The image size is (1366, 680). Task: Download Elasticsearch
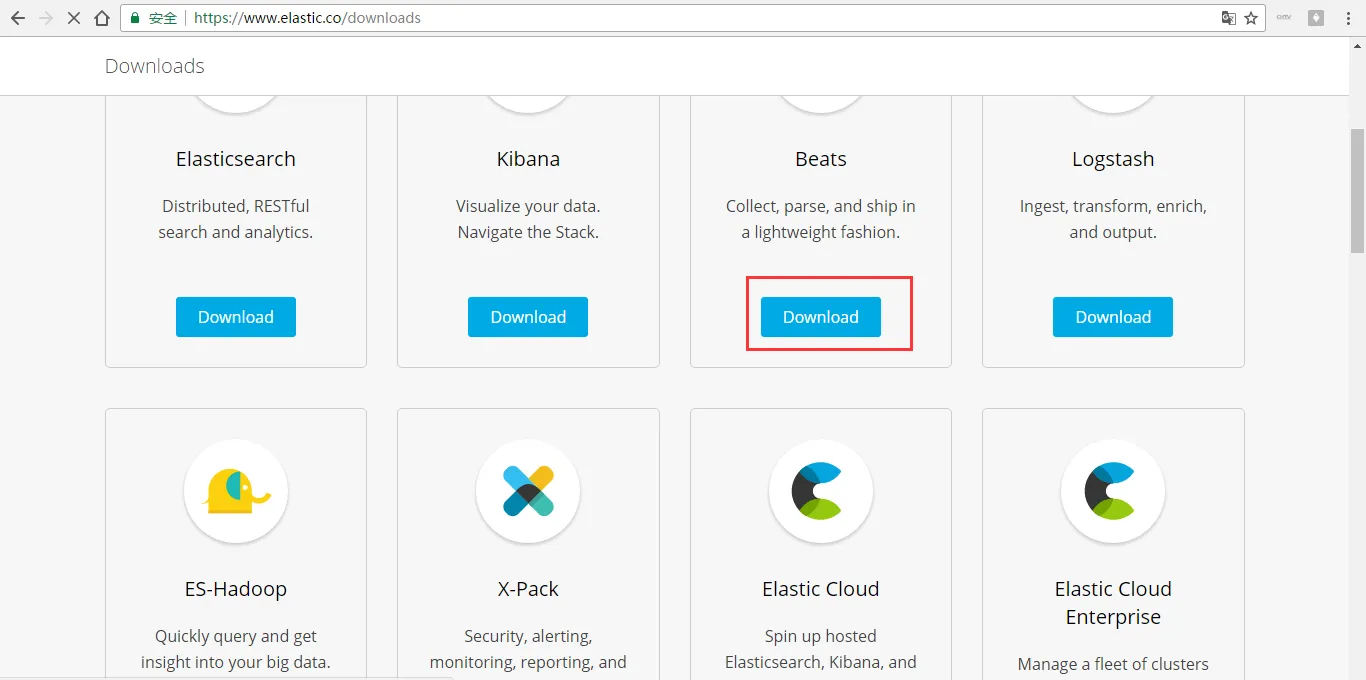[x=236, y=317]
